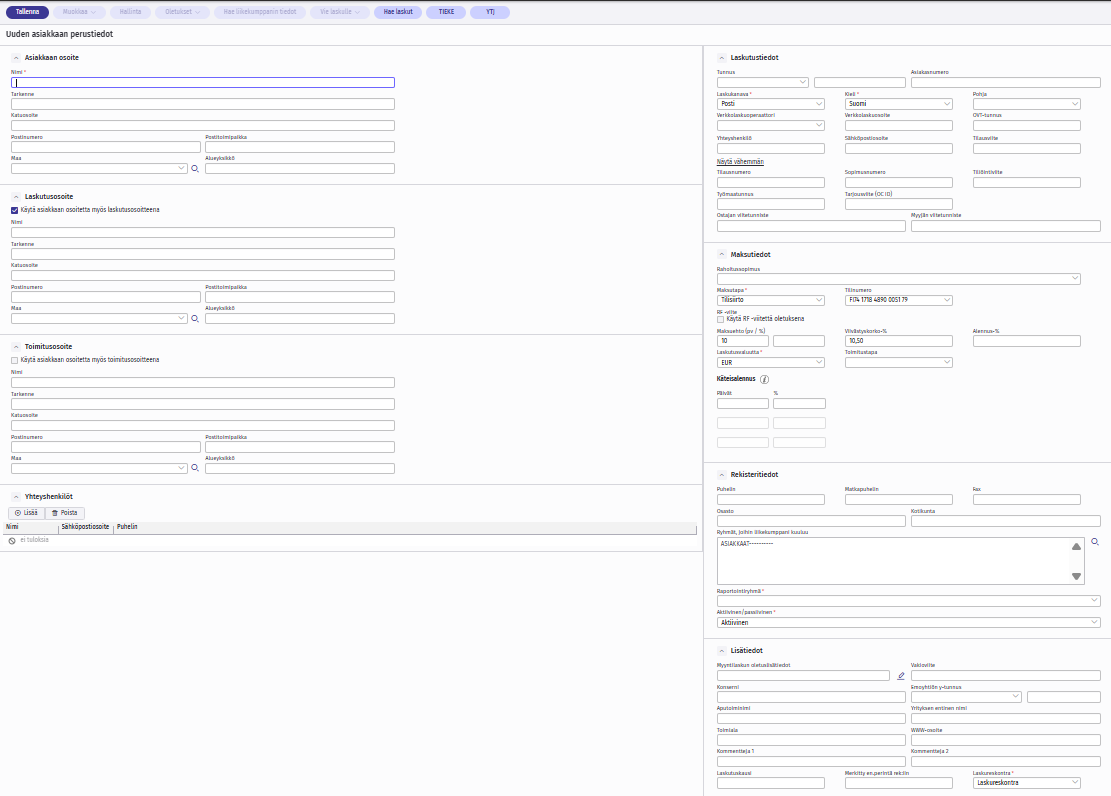Click the Lisää button to add a contact person
Screen dimensions: 1111x796
click(x=26, y=512)
